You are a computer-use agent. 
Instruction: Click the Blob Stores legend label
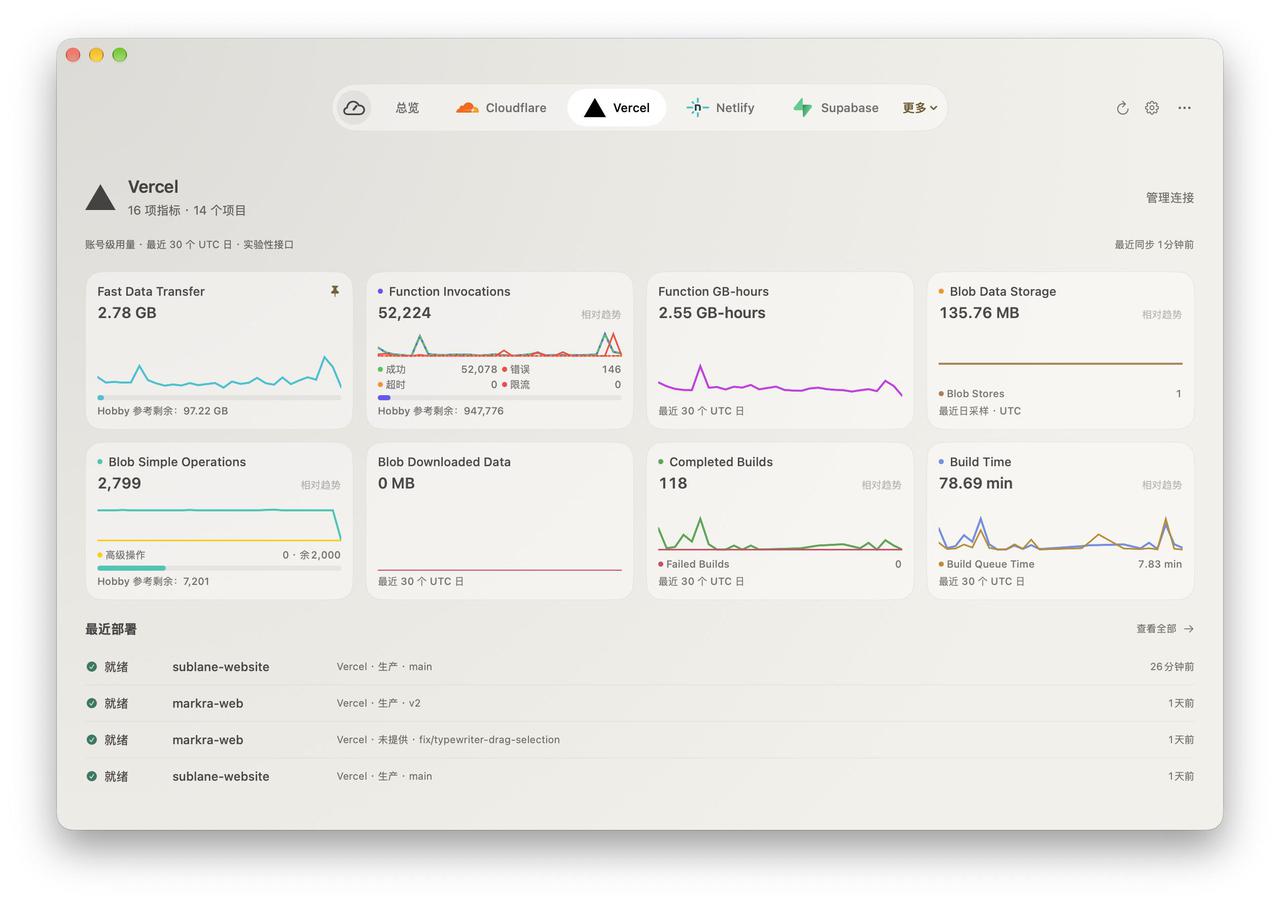pos(976,394)
